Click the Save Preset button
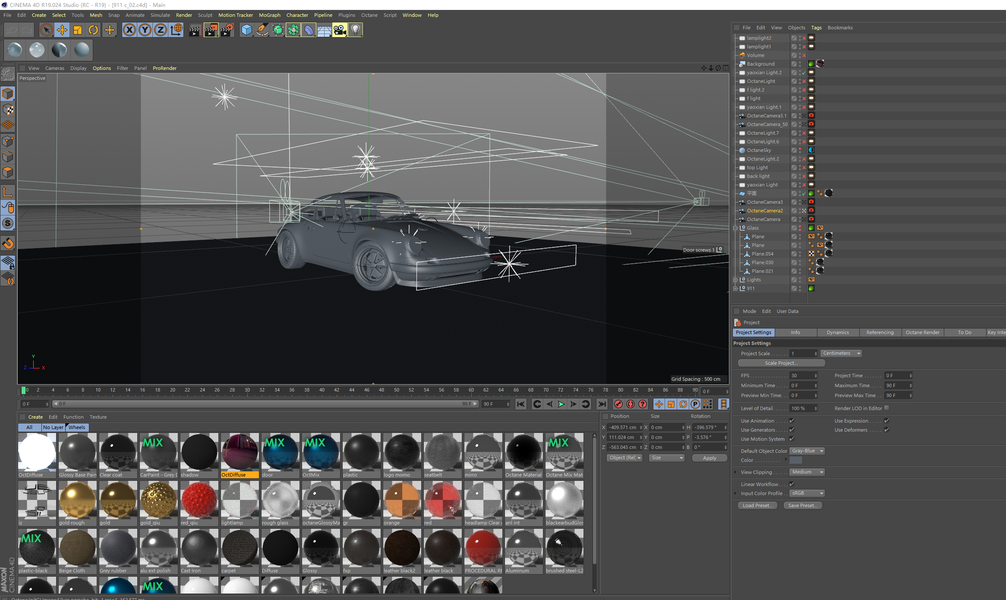The width and height of the screenshot is (1006, 600). (x=802, y=506)
